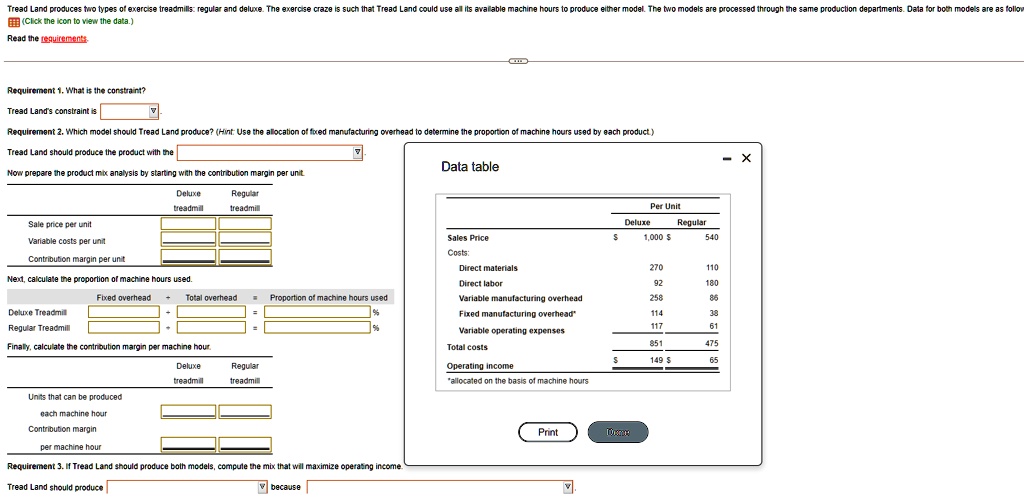Click the Regular treadmill sale price field
This screenshot has height=500, width=1024.
245,224
